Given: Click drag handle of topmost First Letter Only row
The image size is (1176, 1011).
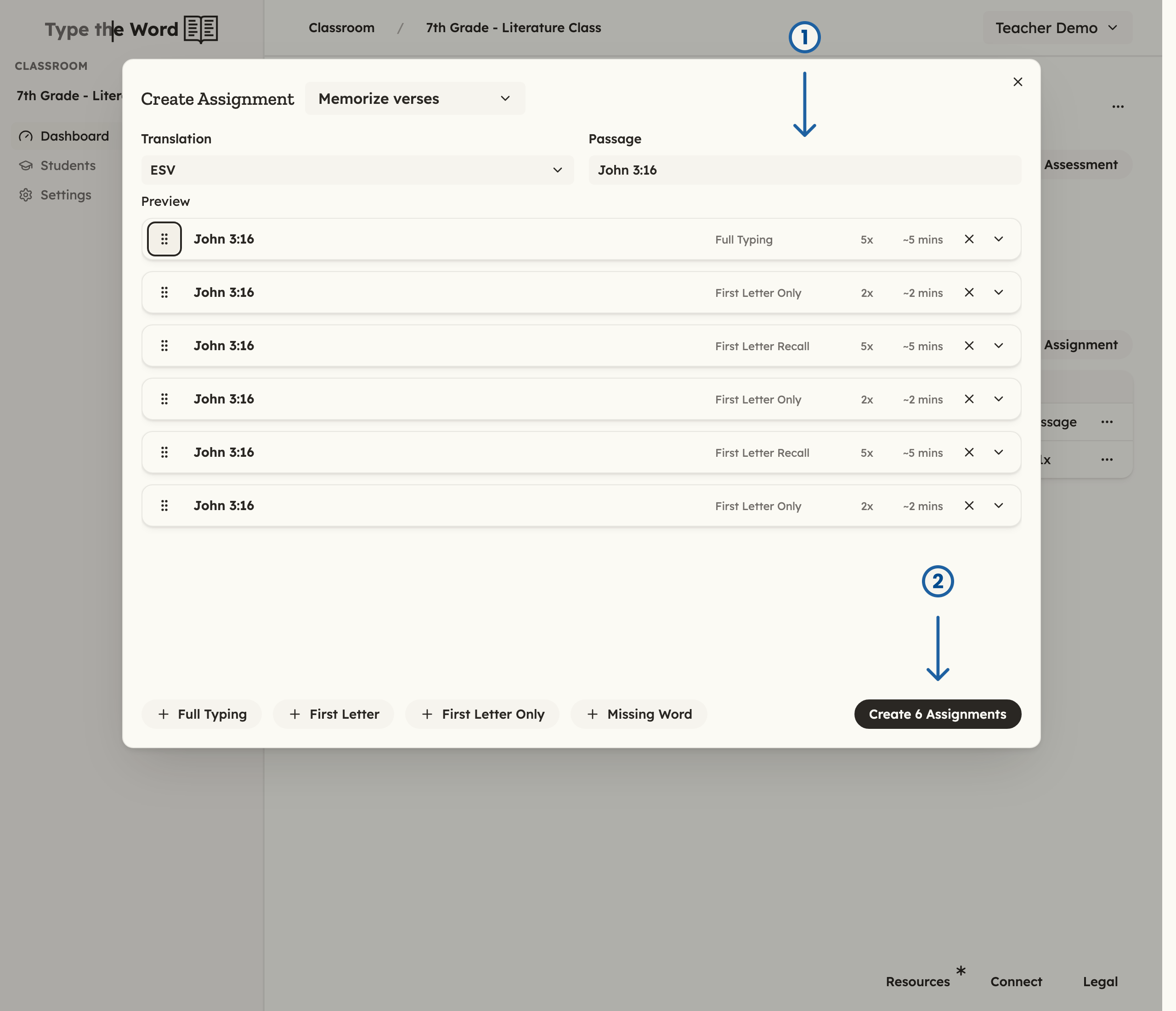Looking at the screenshot, I should point(164,292).
